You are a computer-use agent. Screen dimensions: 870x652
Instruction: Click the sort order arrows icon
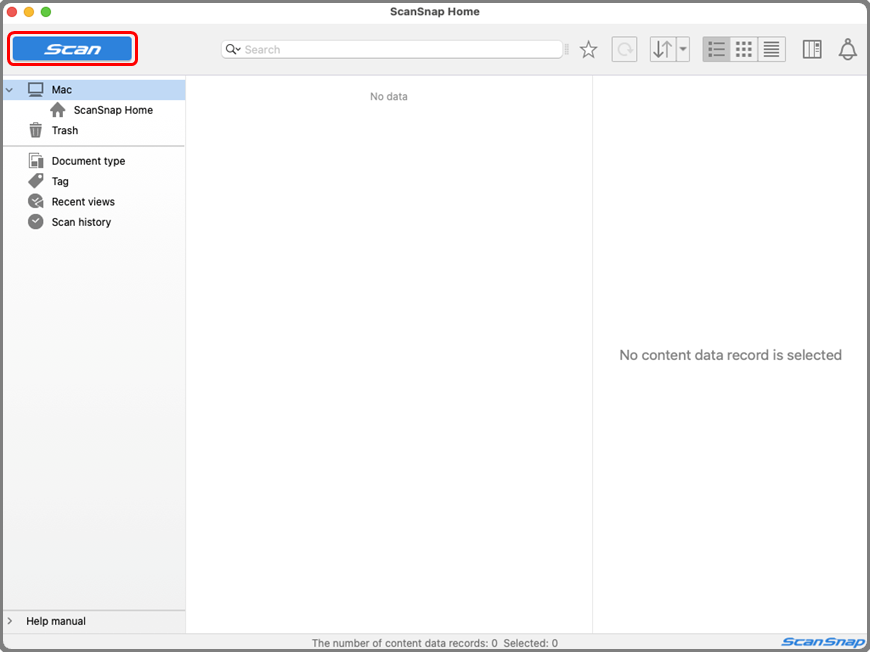pos(662,49)
